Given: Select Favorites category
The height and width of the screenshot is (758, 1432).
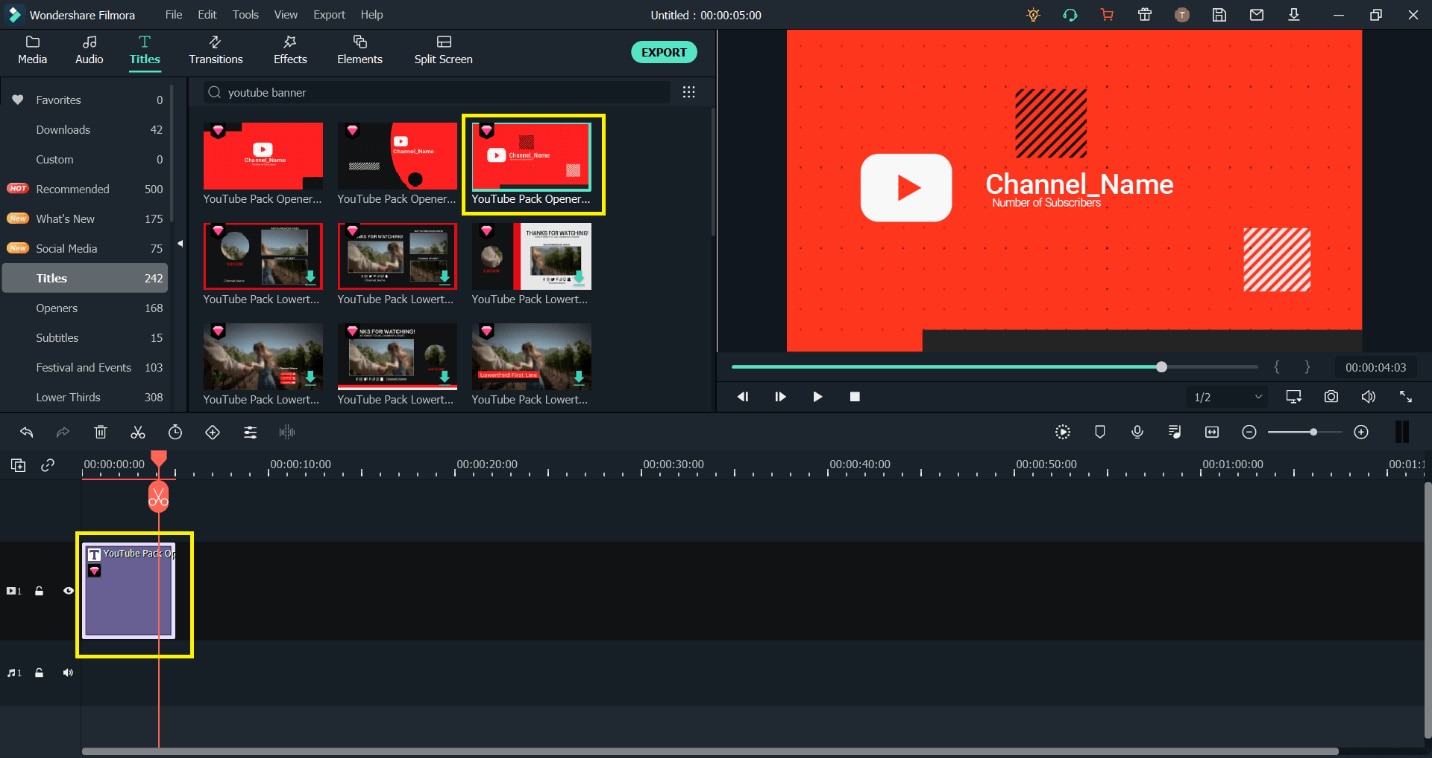Looking at the screenshot, I should [85, 100].
